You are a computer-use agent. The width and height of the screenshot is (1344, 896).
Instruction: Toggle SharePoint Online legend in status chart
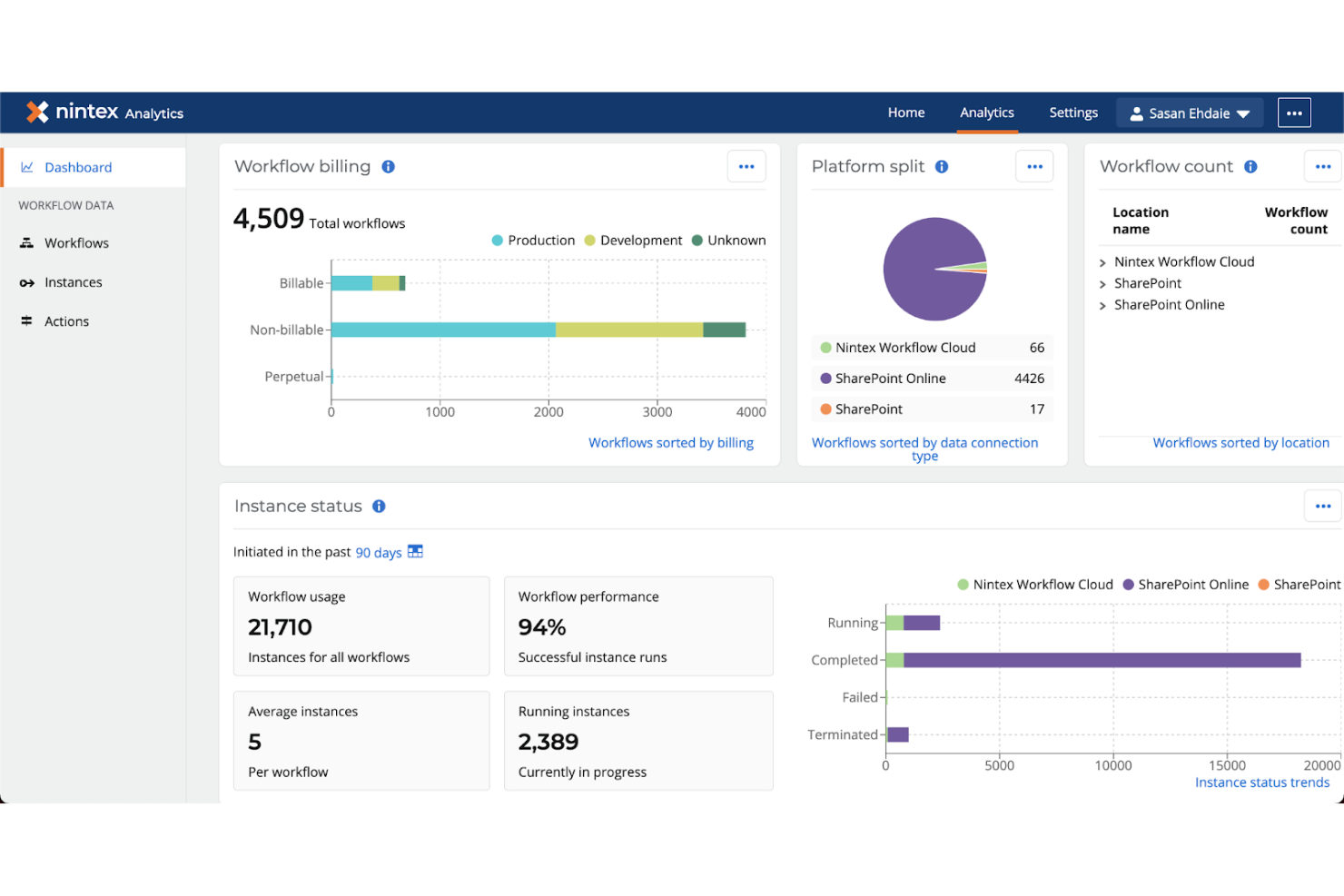pyautogui.click(x=1185, y=585)
